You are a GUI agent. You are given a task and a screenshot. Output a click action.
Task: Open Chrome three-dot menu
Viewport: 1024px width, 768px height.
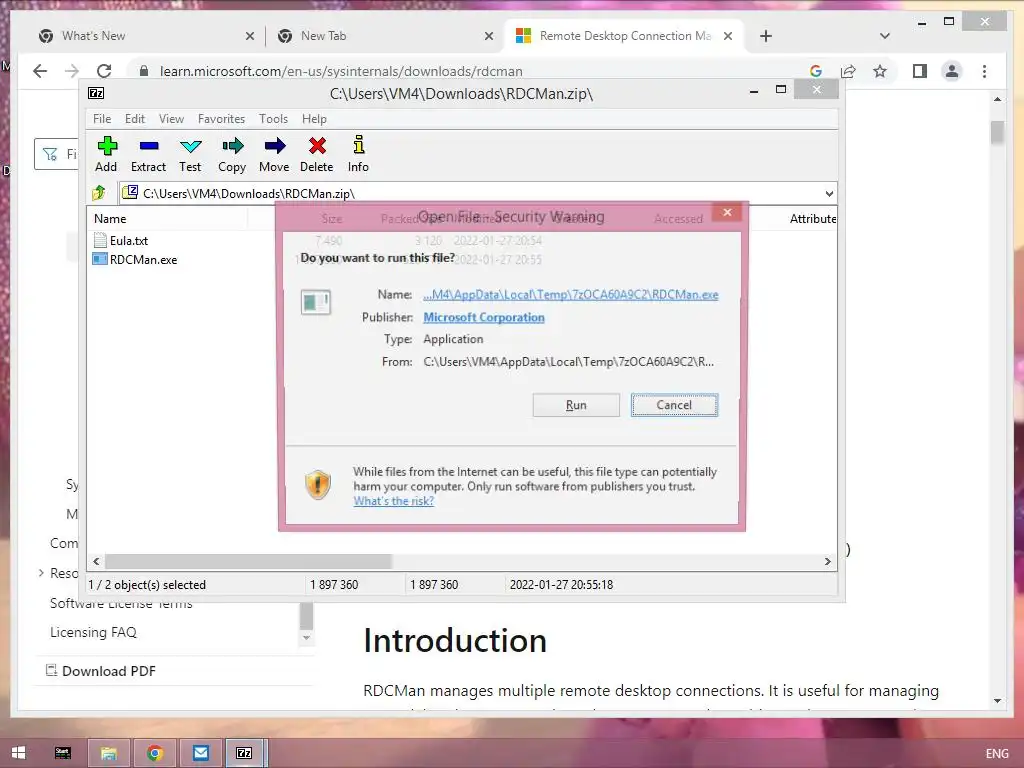click(x=984, y=71)
